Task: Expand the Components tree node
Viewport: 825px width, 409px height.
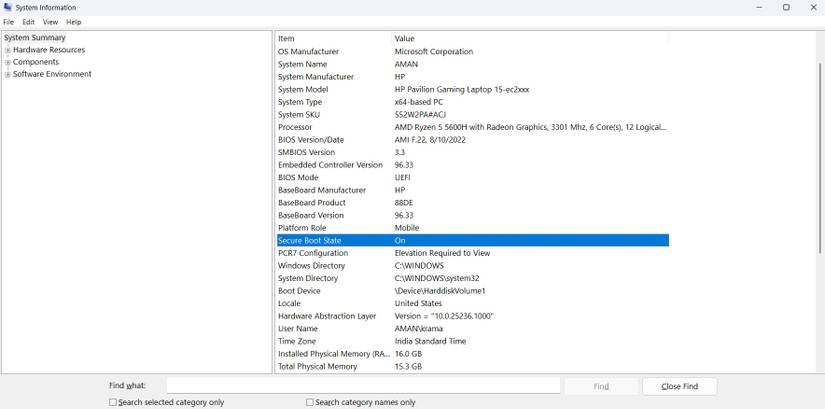Action: pos(8,62)
